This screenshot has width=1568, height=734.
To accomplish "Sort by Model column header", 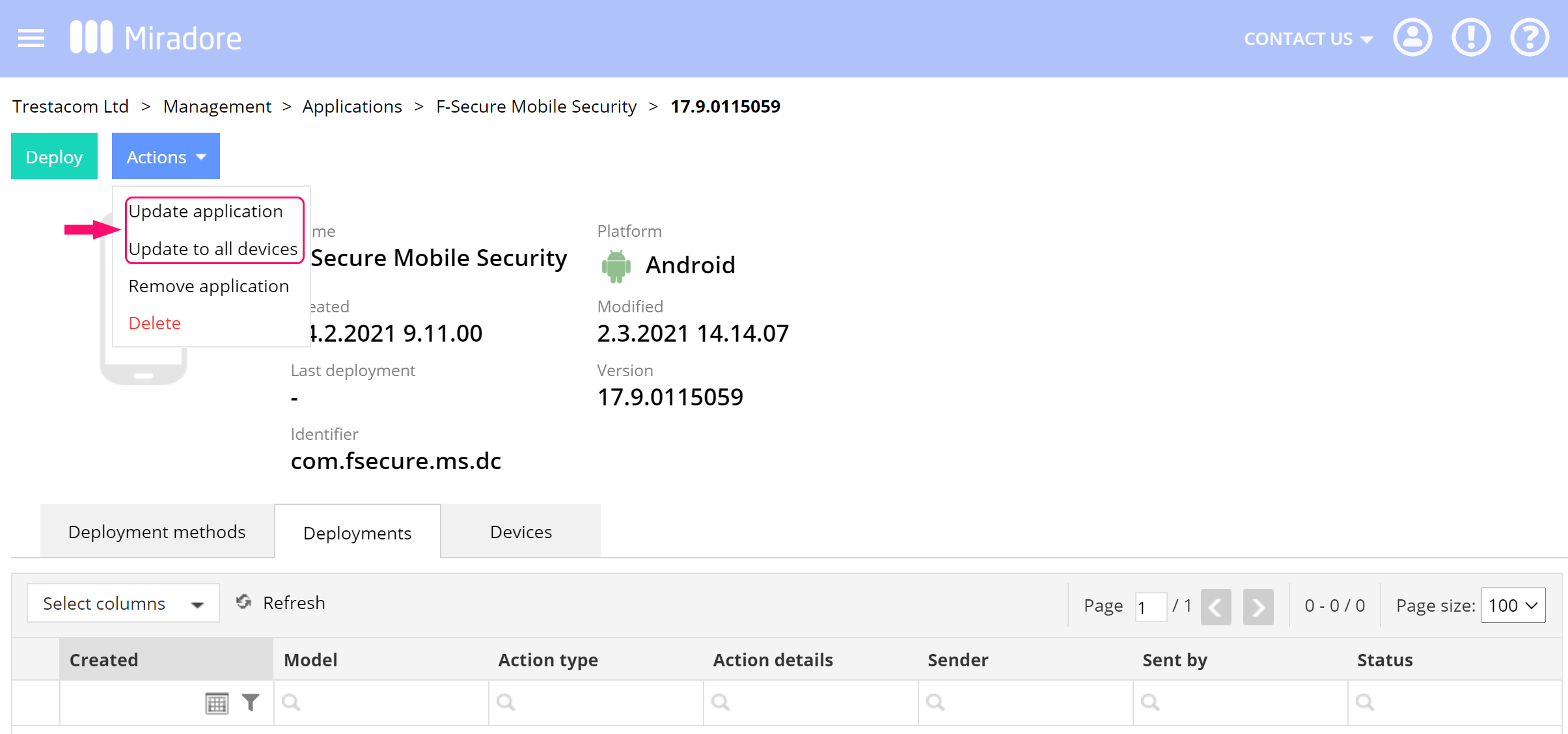I will 381,659.
